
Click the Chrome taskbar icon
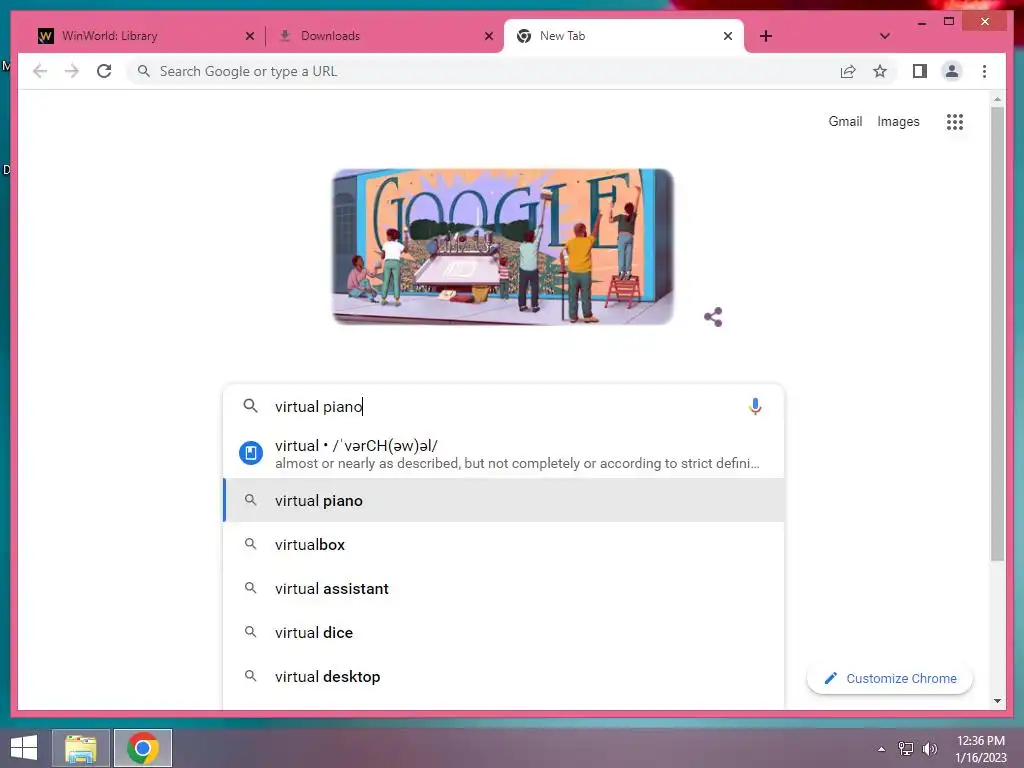[x=143, y=748]
